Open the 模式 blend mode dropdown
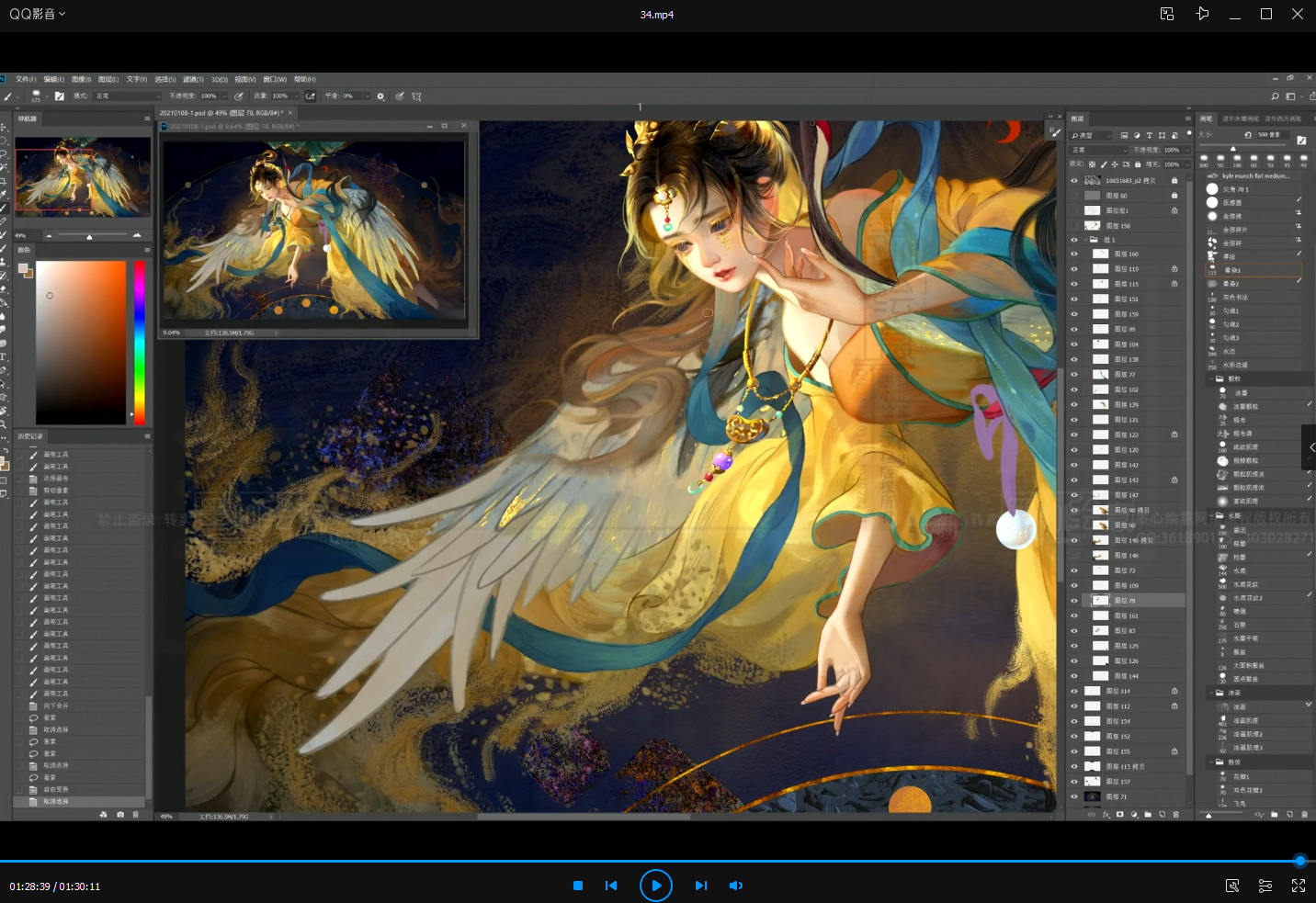Image resolution: width=1316 pixels, height=903 pixels. pos(127,96)
